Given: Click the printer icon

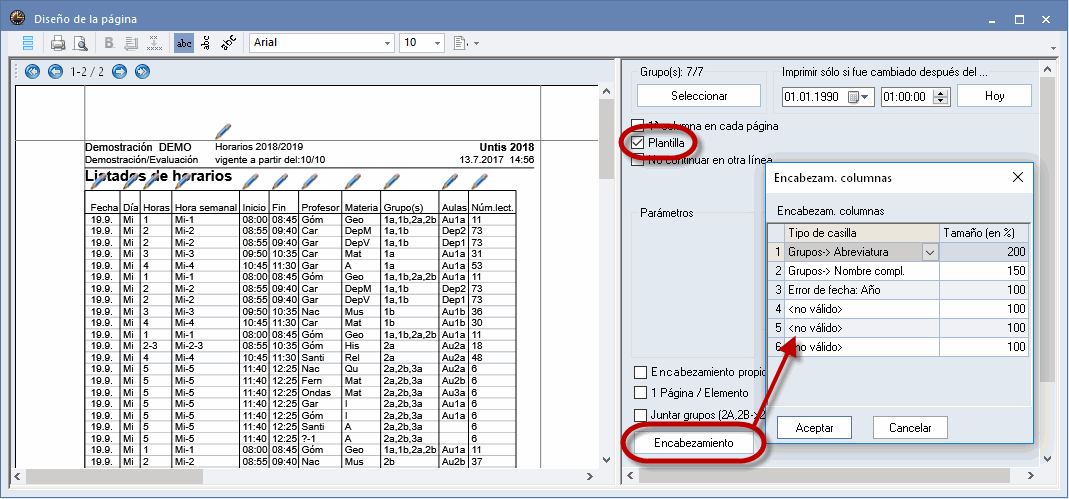Looking at the screenshot, I should pyautogui.click(x=59, y=44).
